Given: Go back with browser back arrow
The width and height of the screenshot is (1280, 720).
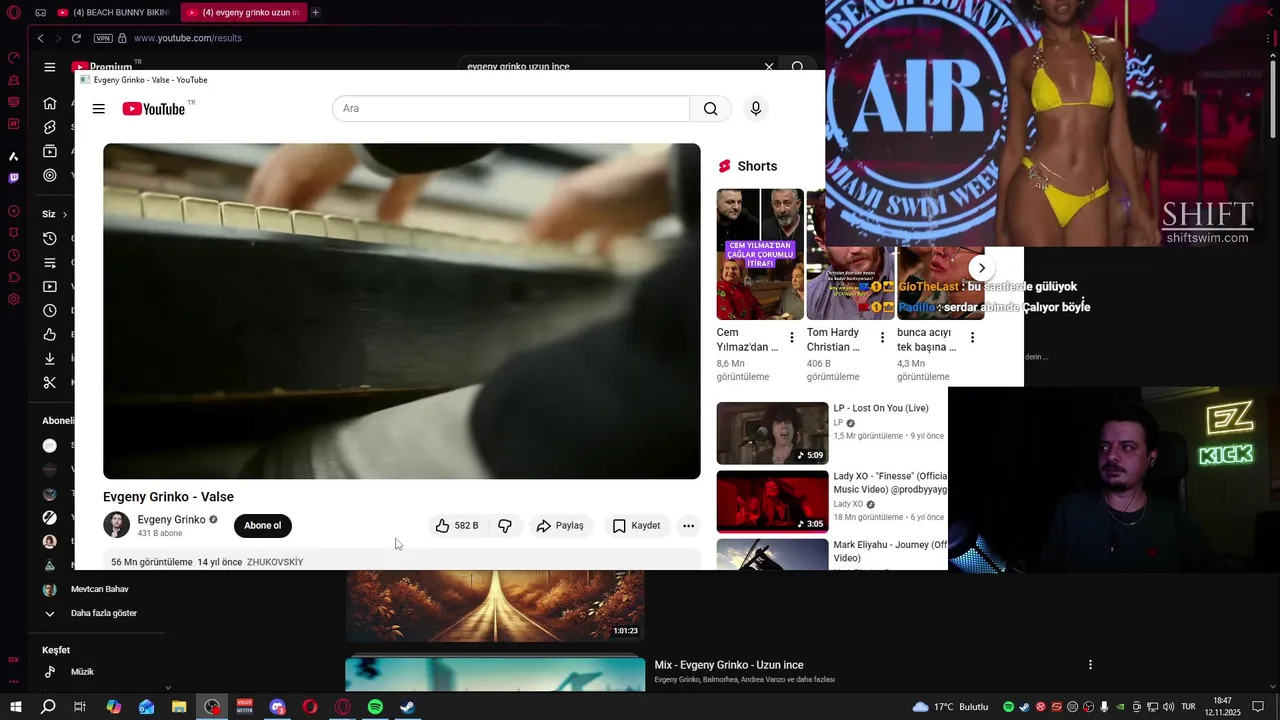Looking at the screenshot, I should coord(40,38).
